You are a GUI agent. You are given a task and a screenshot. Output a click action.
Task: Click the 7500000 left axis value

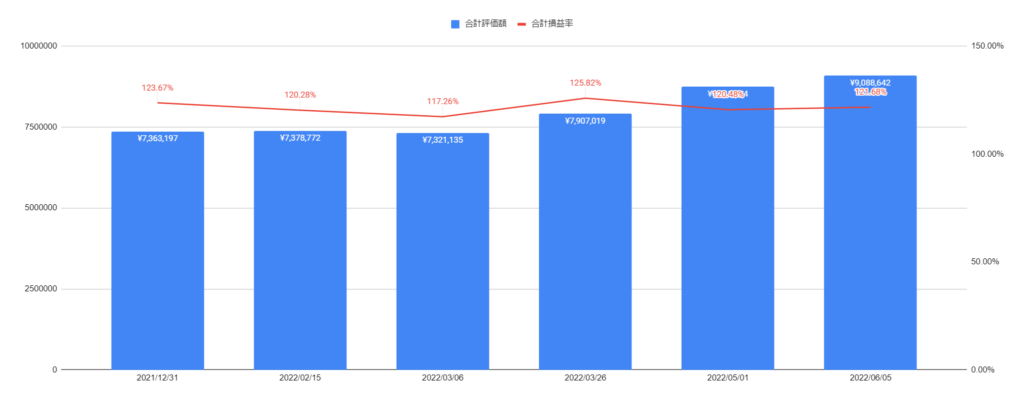coord(40,127)
